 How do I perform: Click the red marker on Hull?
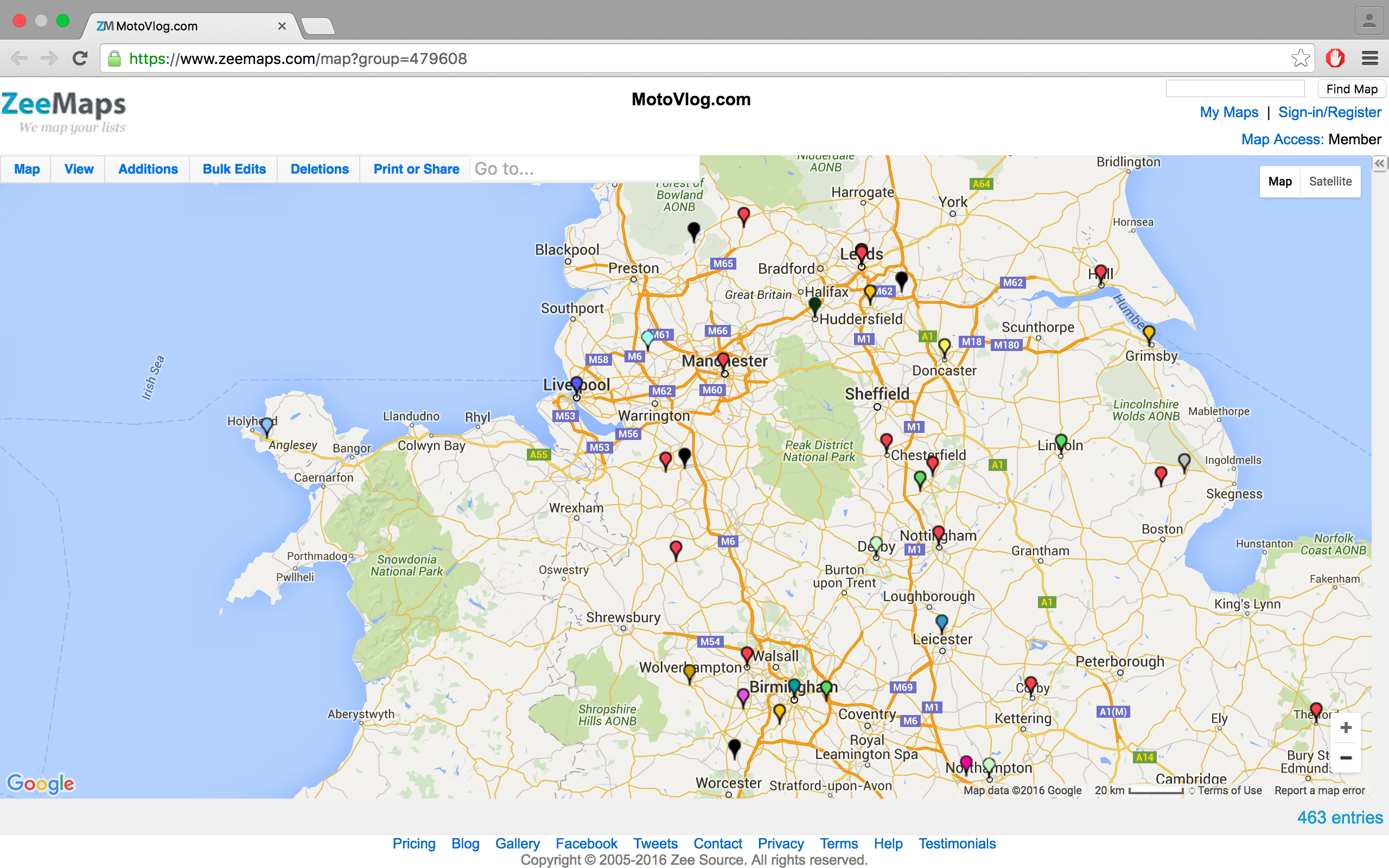[x=1100, y=272]
